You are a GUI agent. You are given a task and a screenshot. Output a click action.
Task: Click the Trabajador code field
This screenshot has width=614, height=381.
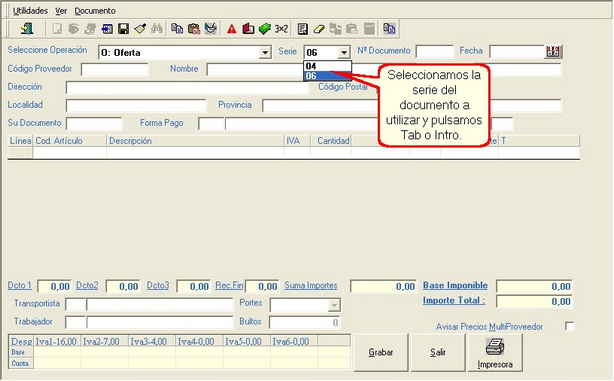point(76,323)
